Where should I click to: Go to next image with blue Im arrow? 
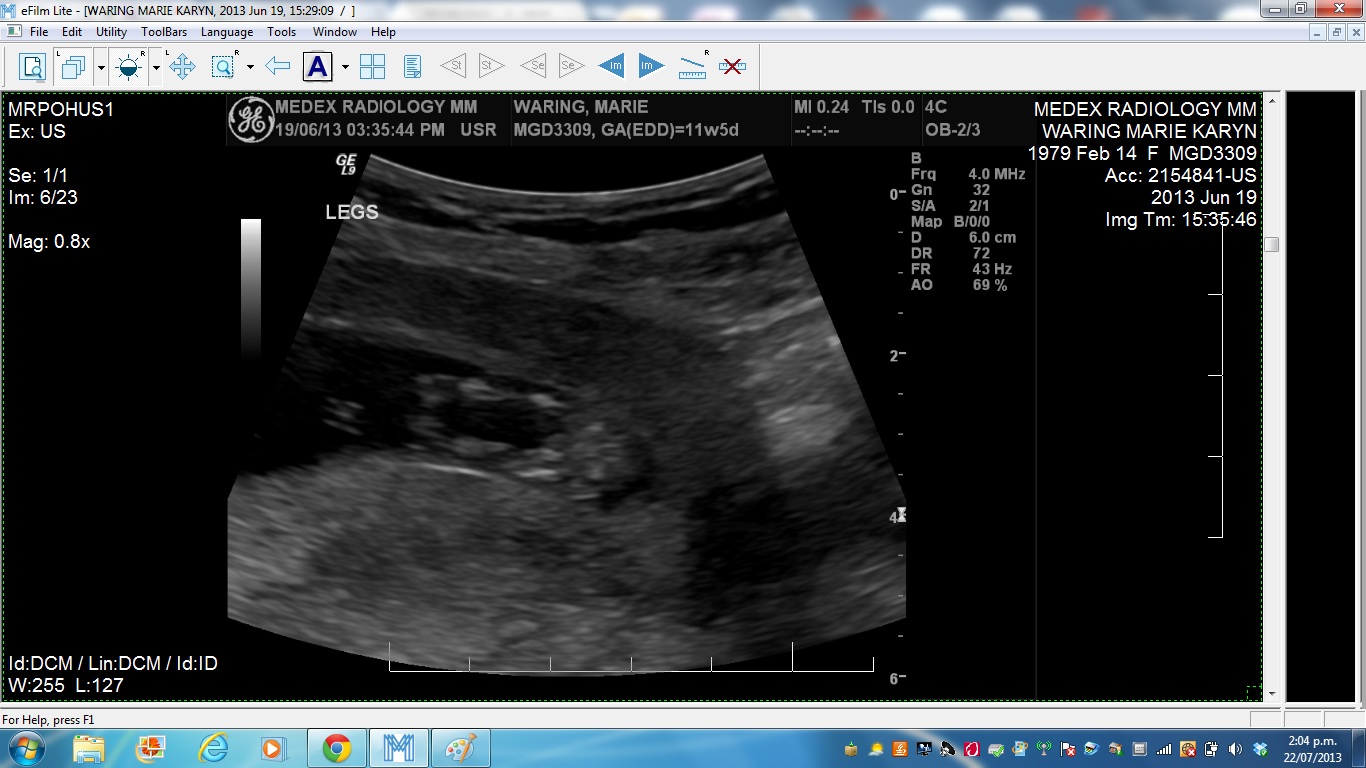coord(651,67)
